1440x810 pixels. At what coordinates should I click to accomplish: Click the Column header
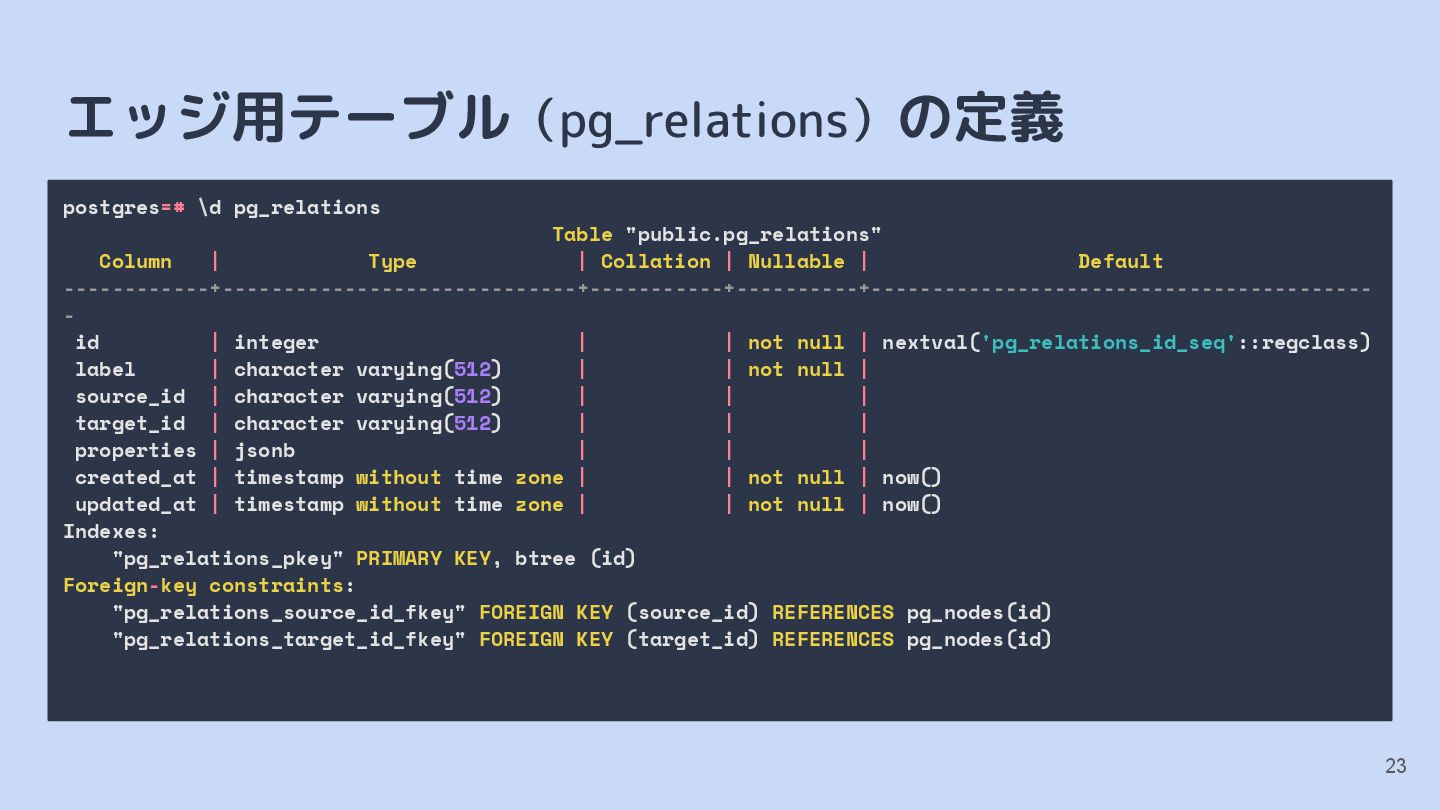[135, 262]
